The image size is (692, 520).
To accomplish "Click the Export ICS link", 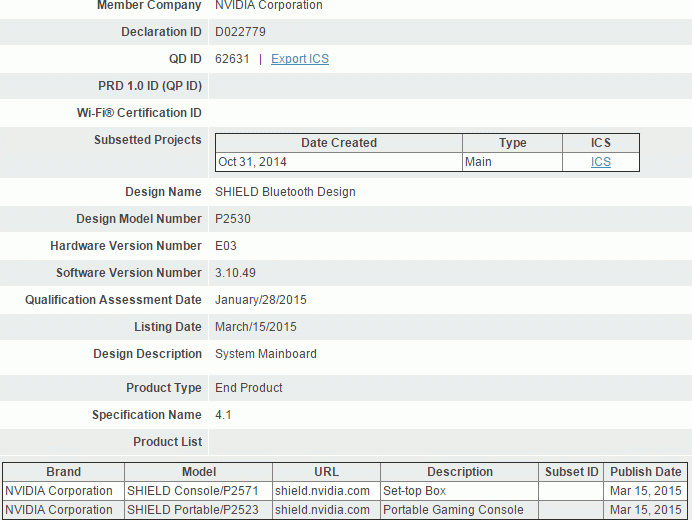I will coord(299,59).
